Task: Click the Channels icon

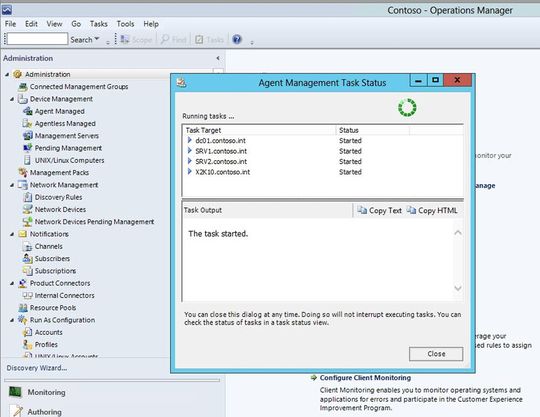Action: tap(28, 247)
